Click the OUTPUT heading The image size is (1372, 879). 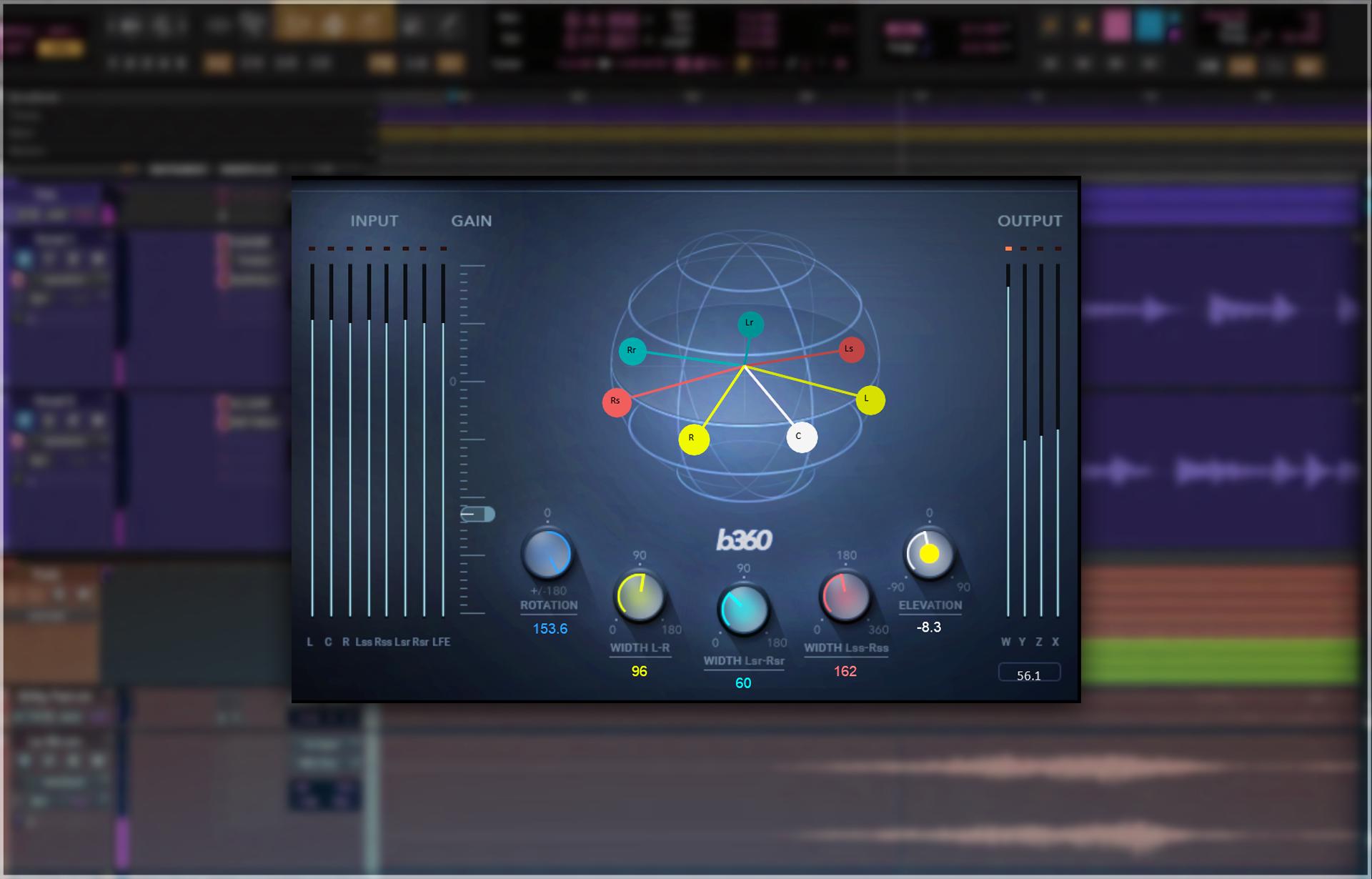click(1030, 221)
